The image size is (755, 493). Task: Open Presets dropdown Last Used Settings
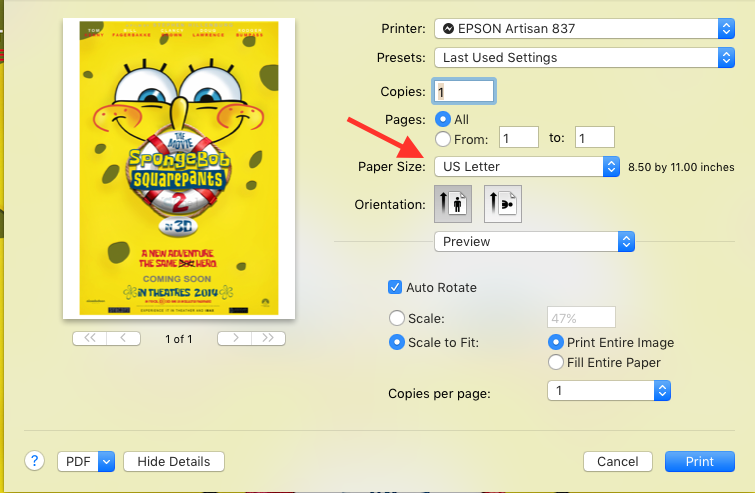tap(584, 58)
